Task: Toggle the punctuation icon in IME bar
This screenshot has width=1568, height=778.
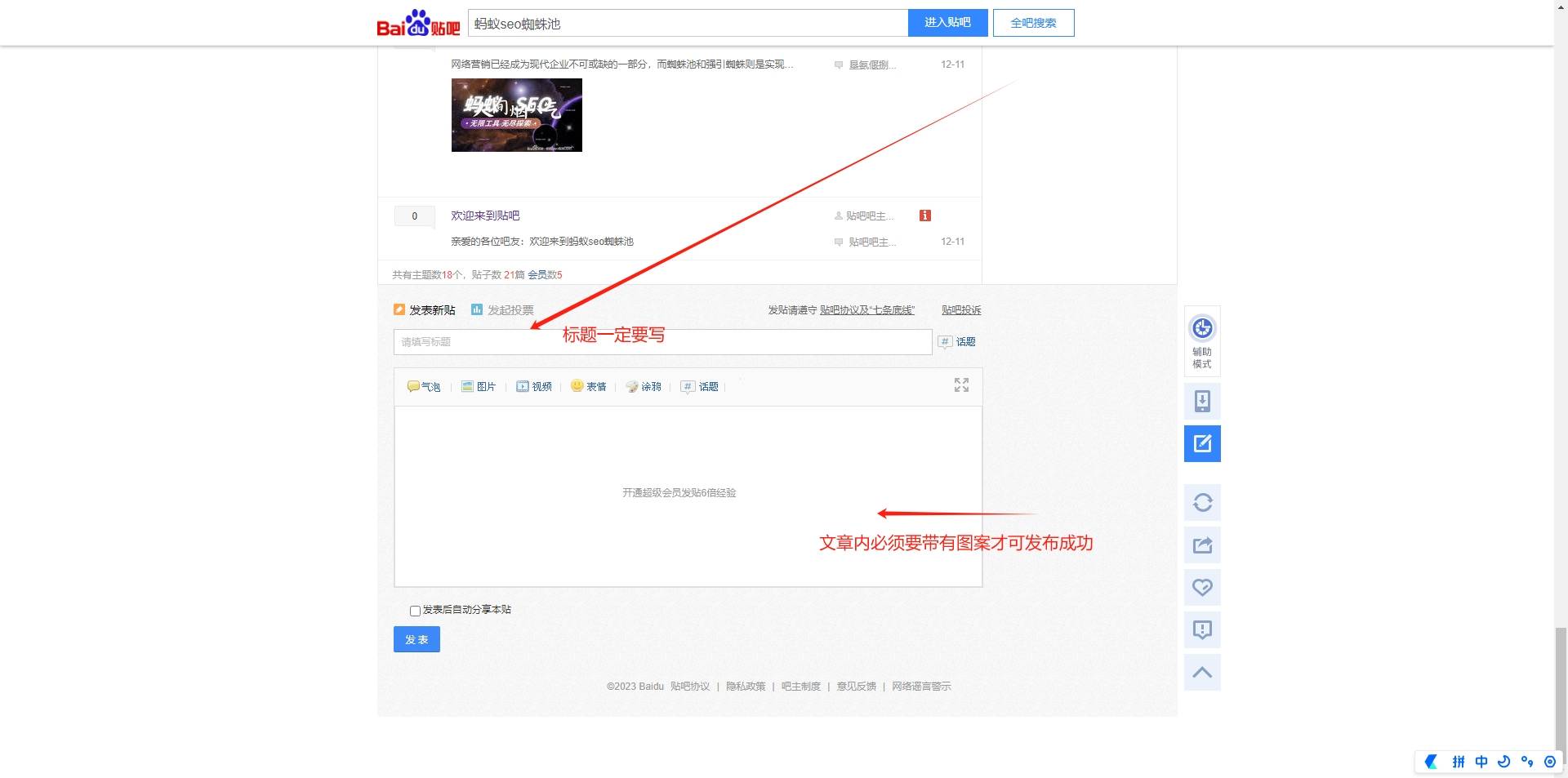Action: [1527, 762]
